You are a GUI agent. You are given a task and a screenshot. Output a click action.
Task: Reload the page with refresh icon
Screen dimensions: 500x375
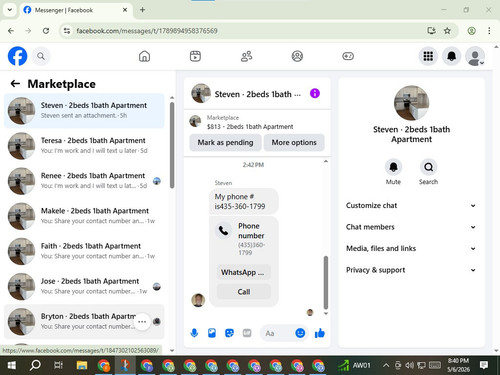click(46, 31)
